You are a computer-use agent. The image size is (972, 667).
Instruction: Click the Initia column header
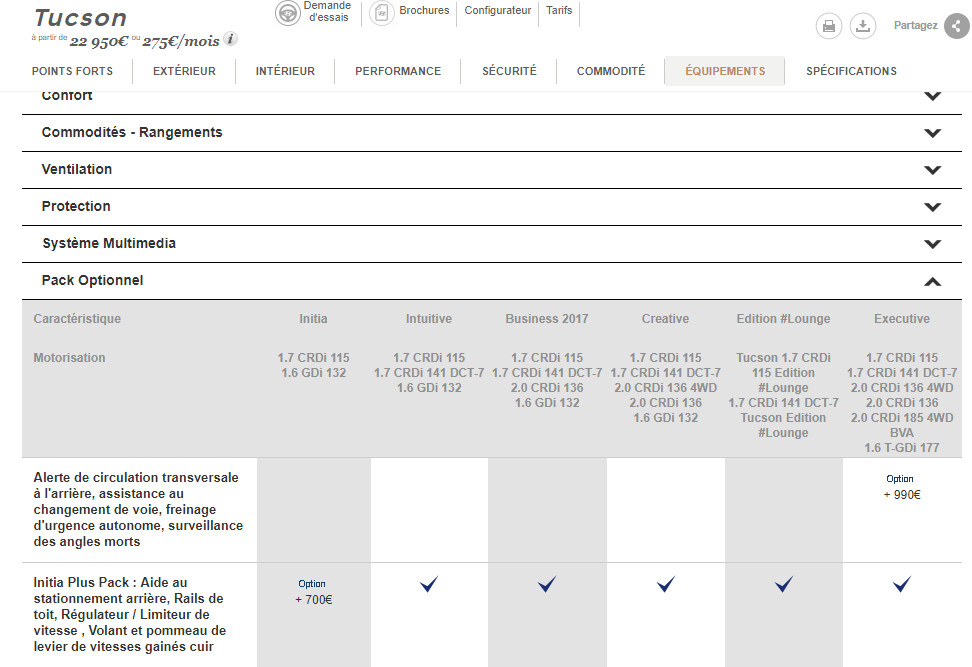[313, 319]
